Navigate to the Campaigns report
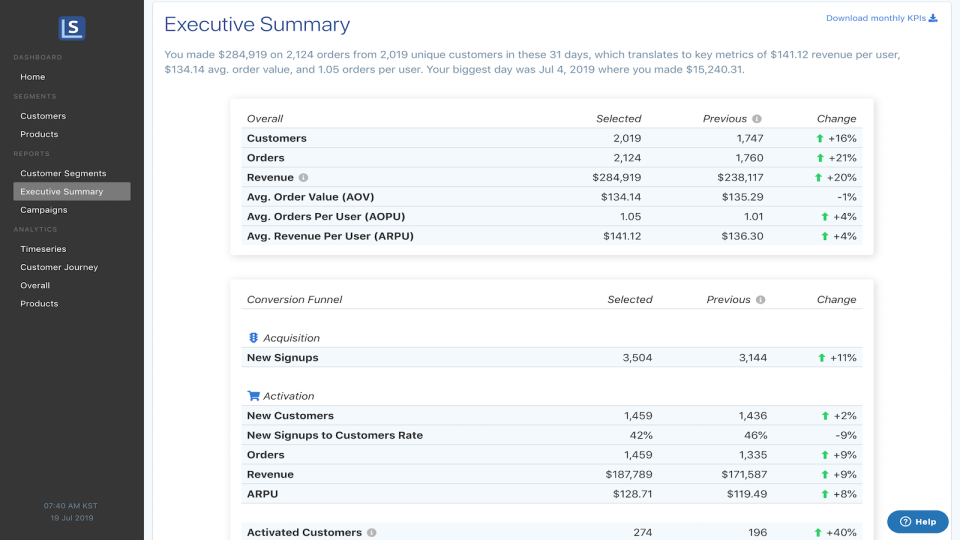 (x=44, y=210)
